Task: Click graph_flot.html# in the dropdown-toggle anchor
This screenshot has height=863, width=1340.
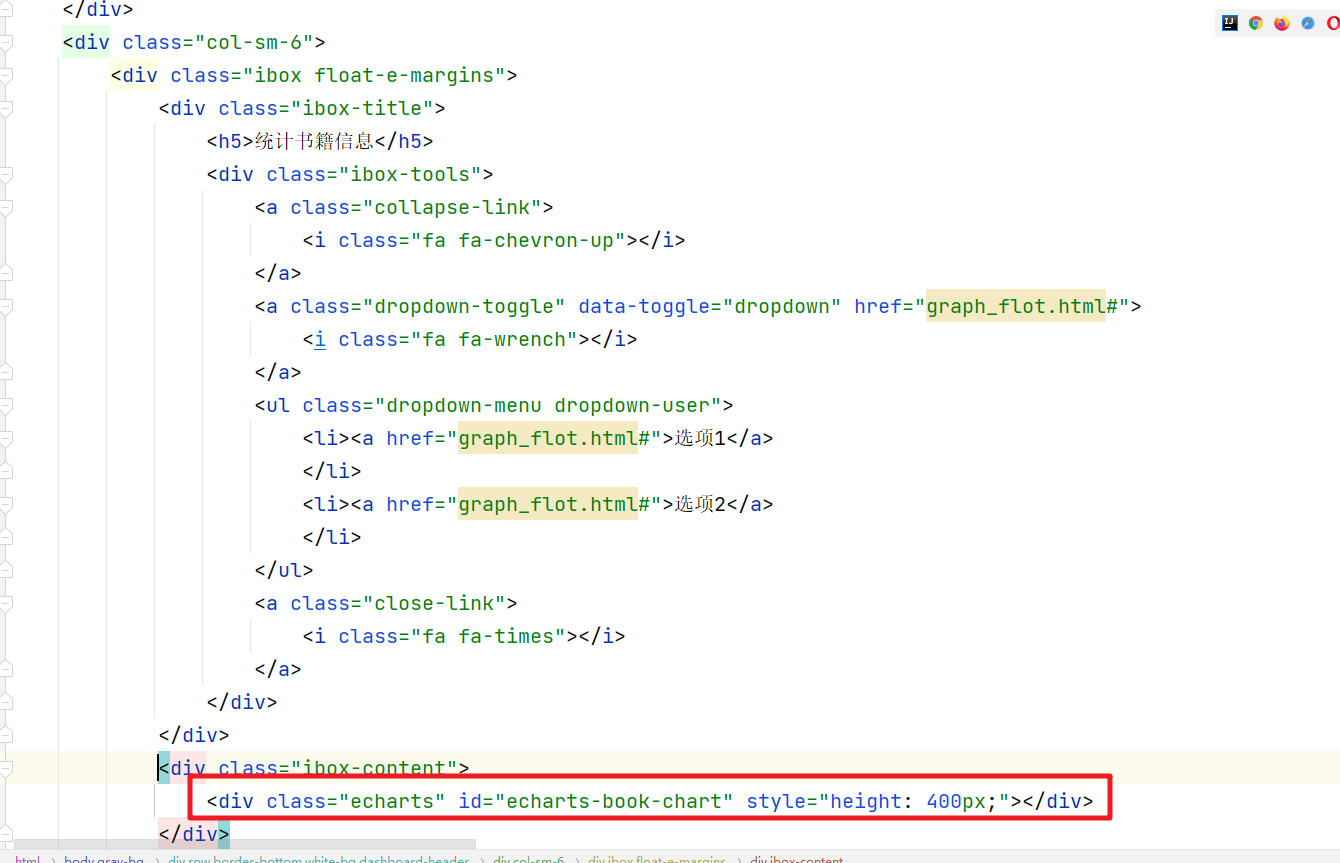Action: [x=1022, y=306]
